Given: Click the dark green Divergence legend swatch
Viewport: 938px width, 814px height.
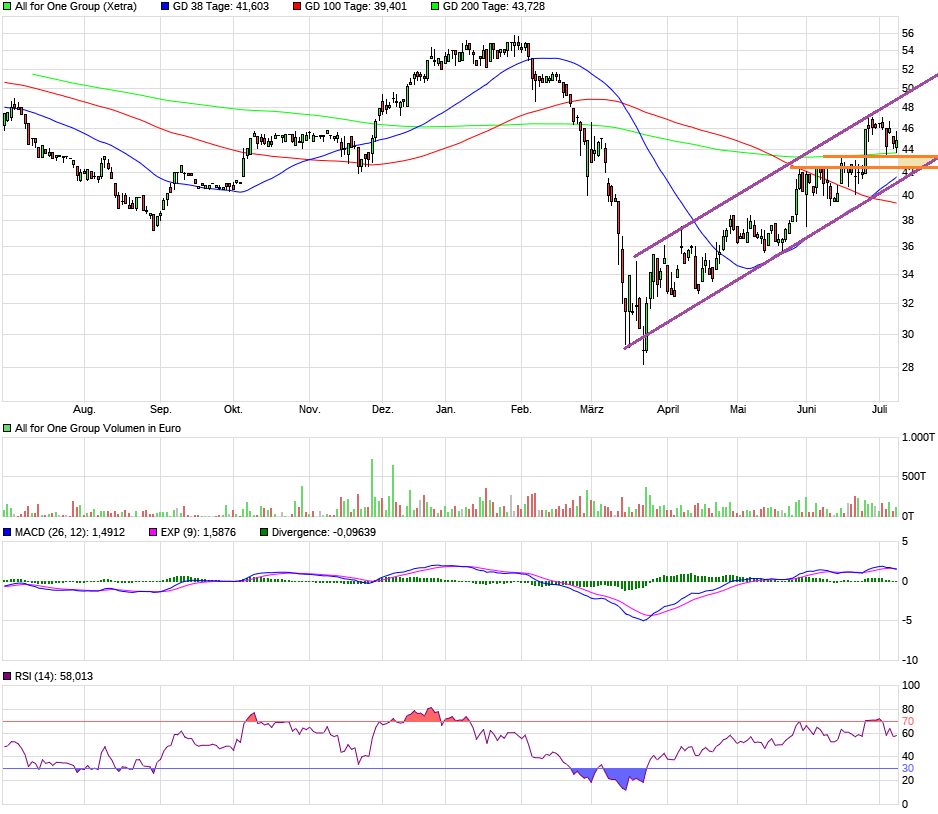Looking at the screenshot, I should tap(264, 533).
